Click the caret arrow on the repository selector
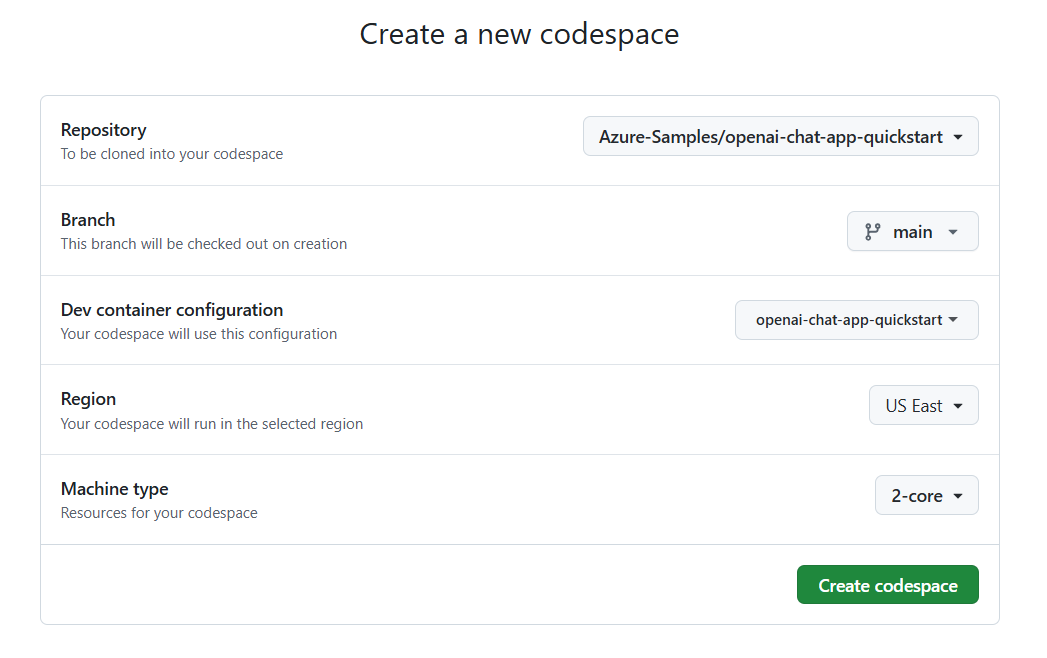The width and height of the screenshot is (1047, 658). coord(958,137)
